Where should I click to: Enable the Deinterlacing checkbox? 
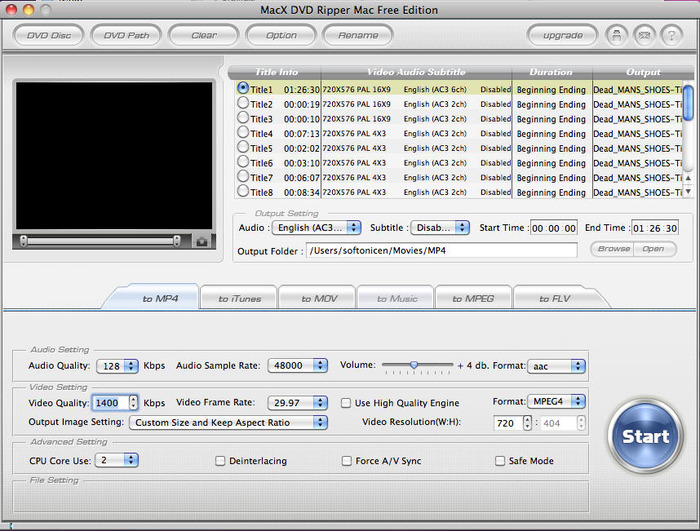click(x=220, y=461)
